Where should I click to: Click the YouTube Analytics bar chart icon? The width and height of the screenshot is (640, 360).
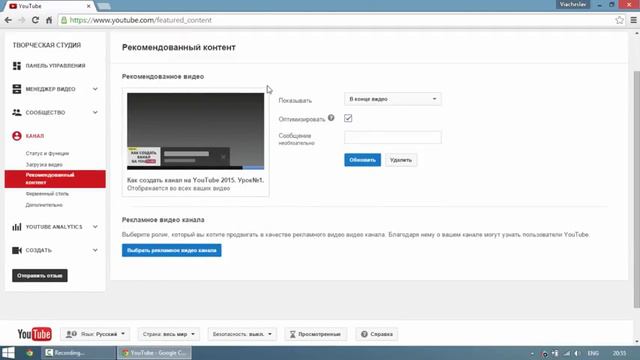[17, 227]
